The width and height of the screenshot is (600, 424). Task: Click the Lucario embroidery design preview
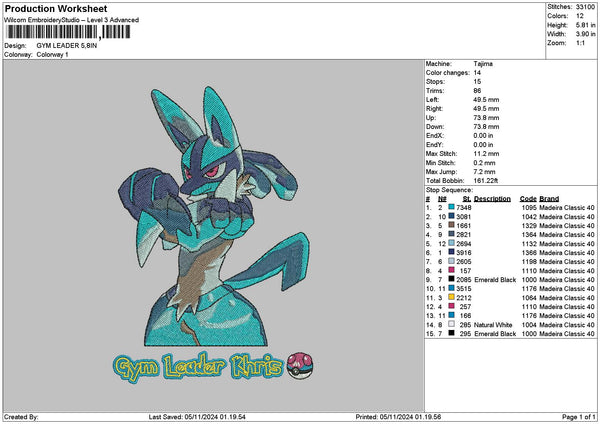coord(214,216)
